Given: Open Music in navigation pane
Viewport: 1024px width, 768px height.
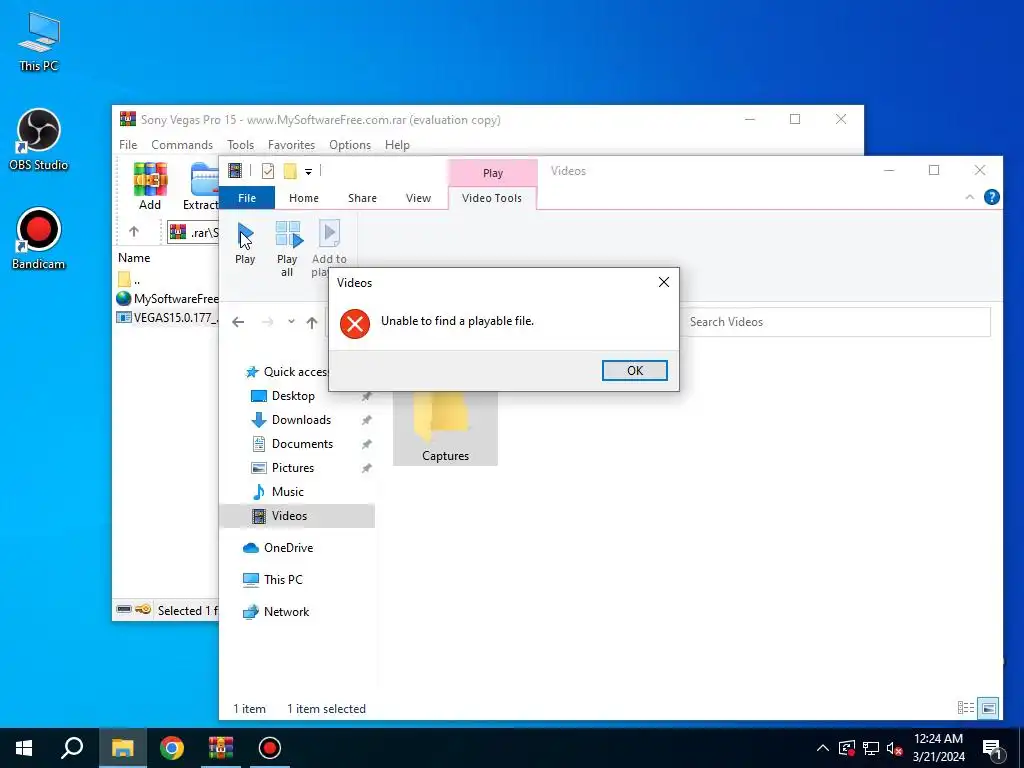Looking at the screenshot, I should click(x=287, y=492).
